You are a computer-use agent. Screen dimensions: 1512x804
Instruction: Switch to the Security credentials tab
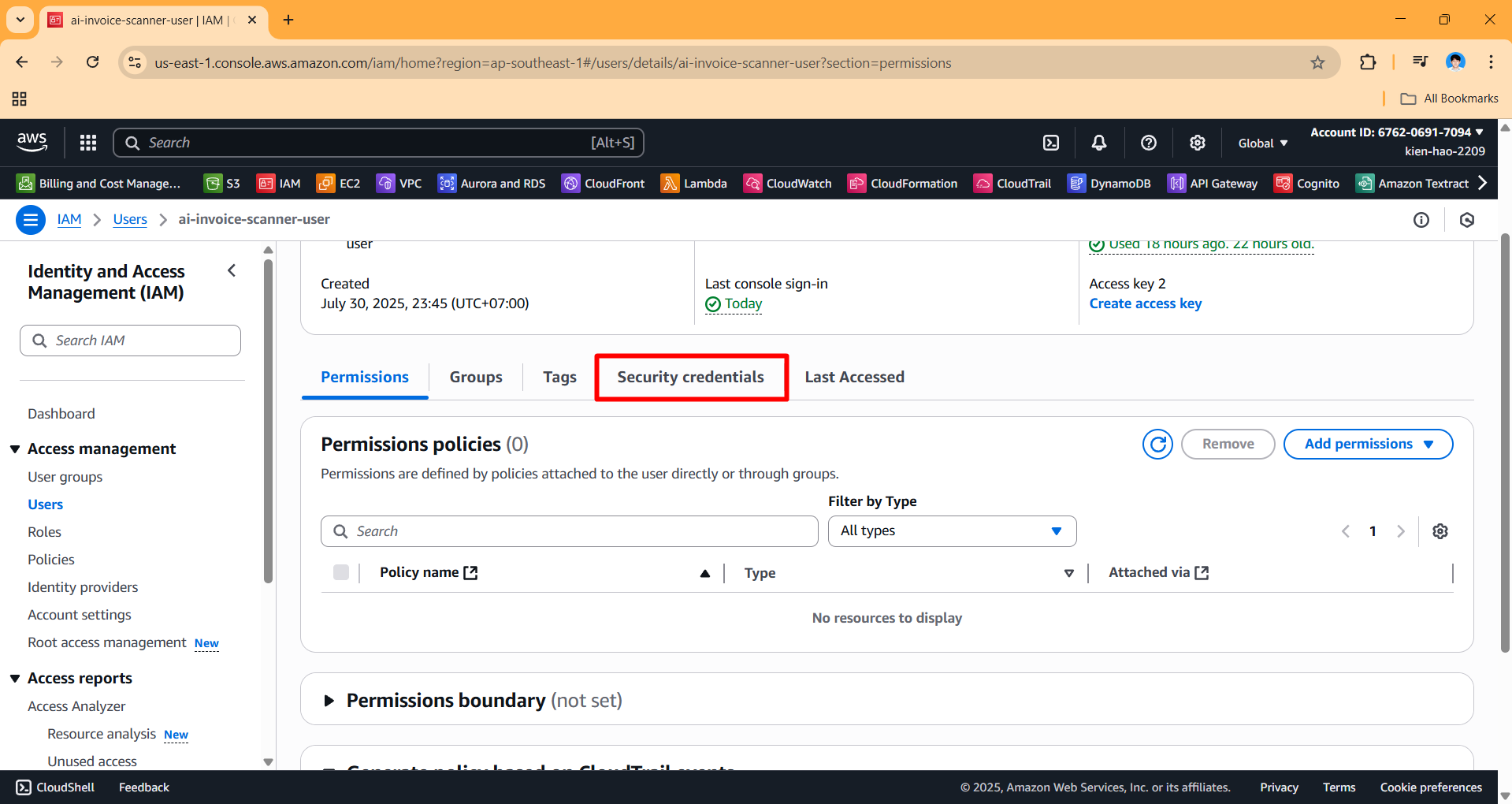691,377
